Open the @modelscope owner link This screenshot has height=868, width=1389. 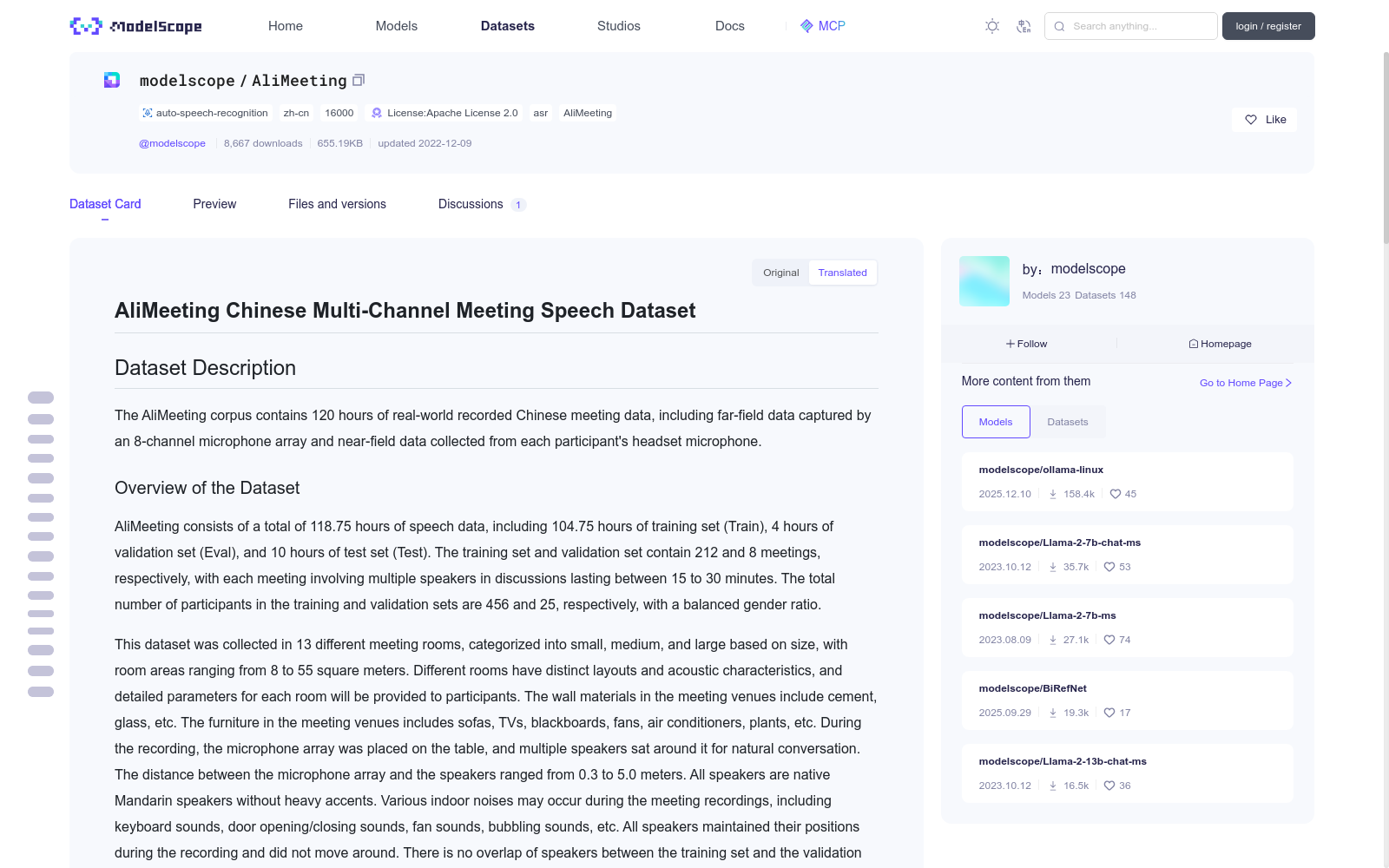tap(172, 143)
